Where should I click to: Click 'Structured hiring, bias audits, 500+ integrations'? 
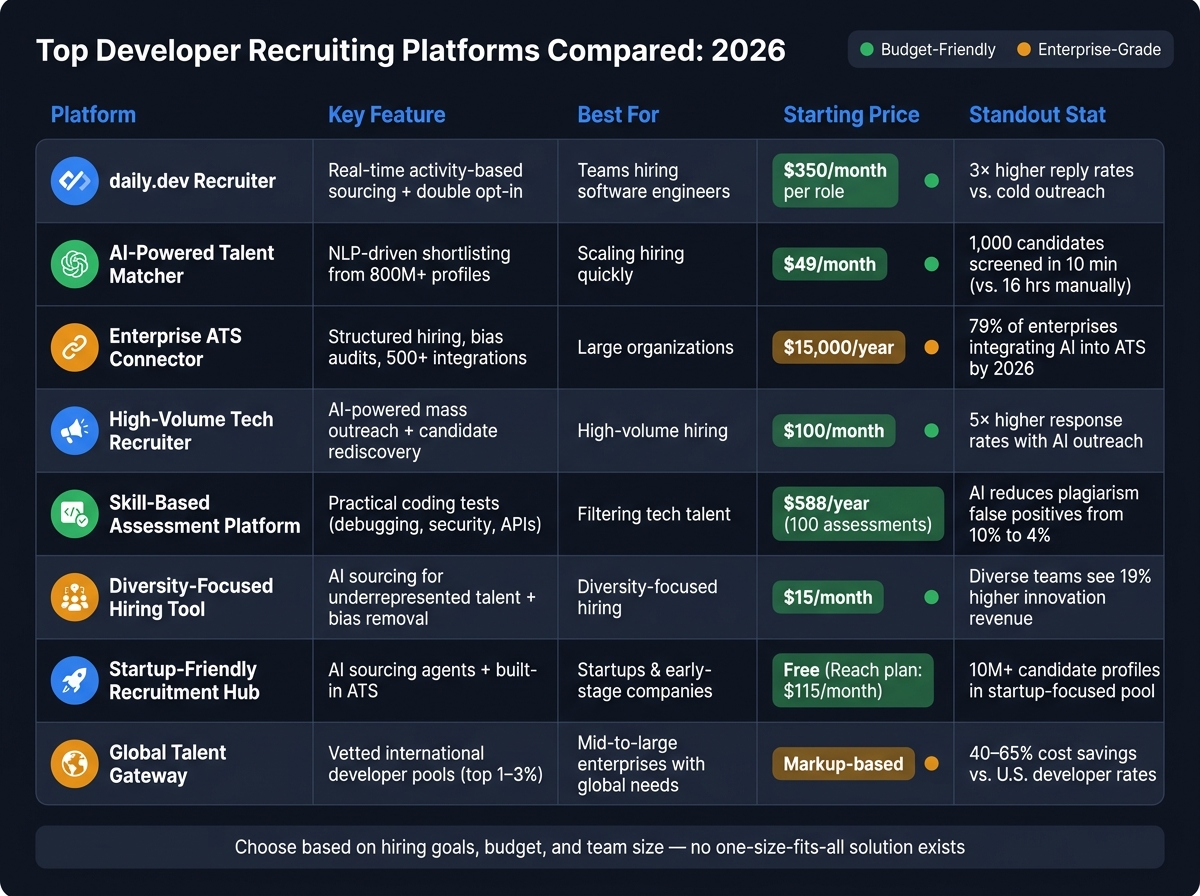(427, 347)
